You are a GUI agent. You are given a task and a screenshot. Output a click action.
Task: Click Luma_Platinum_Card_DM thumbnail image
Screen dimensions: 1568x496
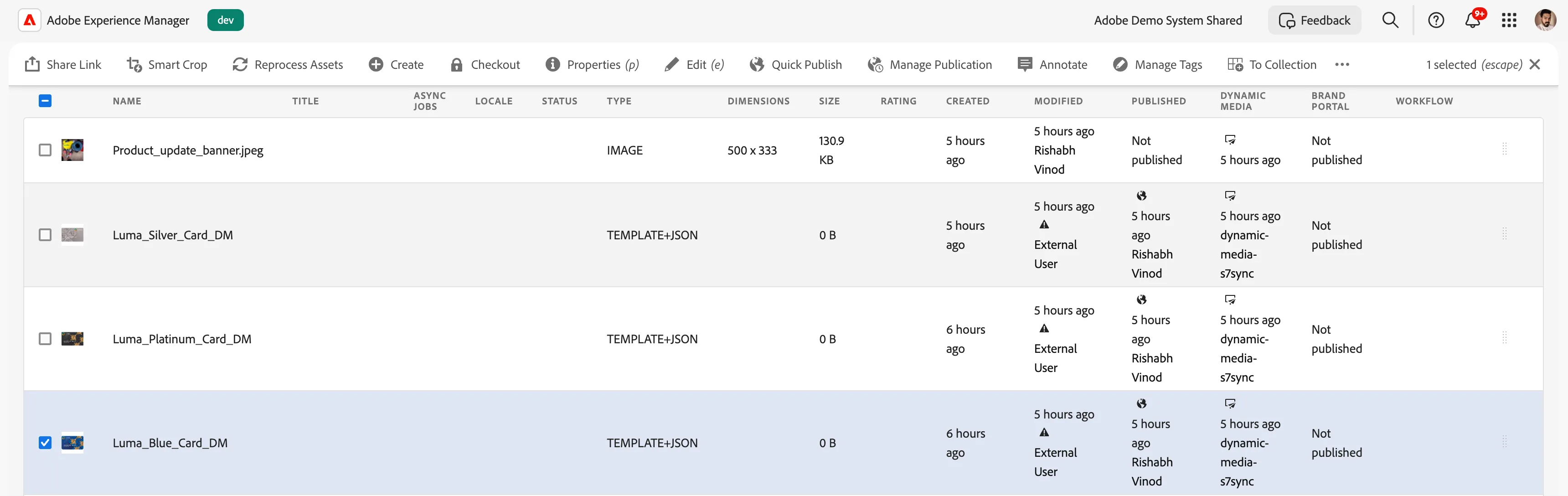click(x=72, y=338)
